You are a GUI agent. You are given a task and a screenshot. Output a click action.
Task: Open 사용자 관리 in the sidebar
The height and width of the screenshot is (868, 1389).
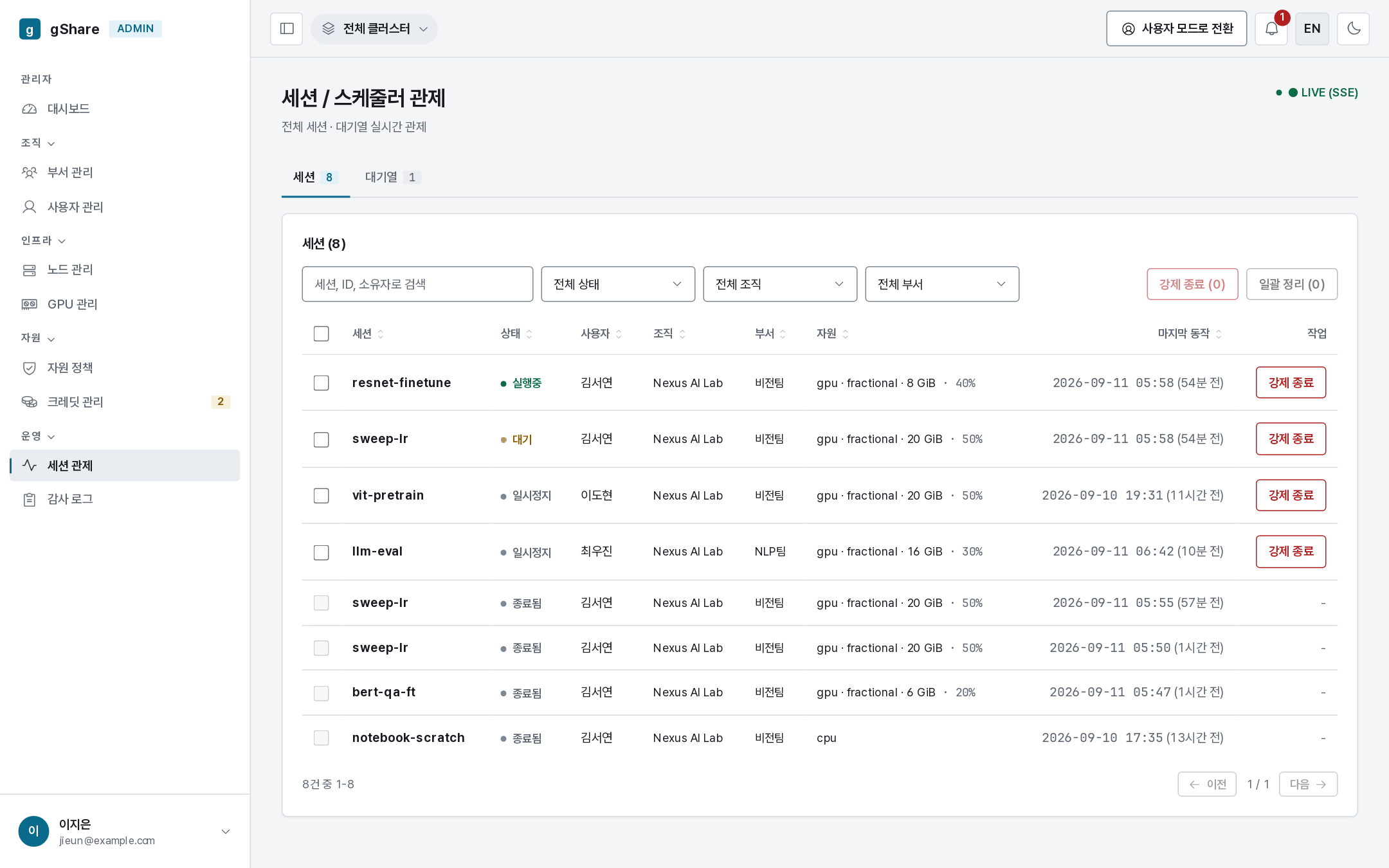point(125,207)
